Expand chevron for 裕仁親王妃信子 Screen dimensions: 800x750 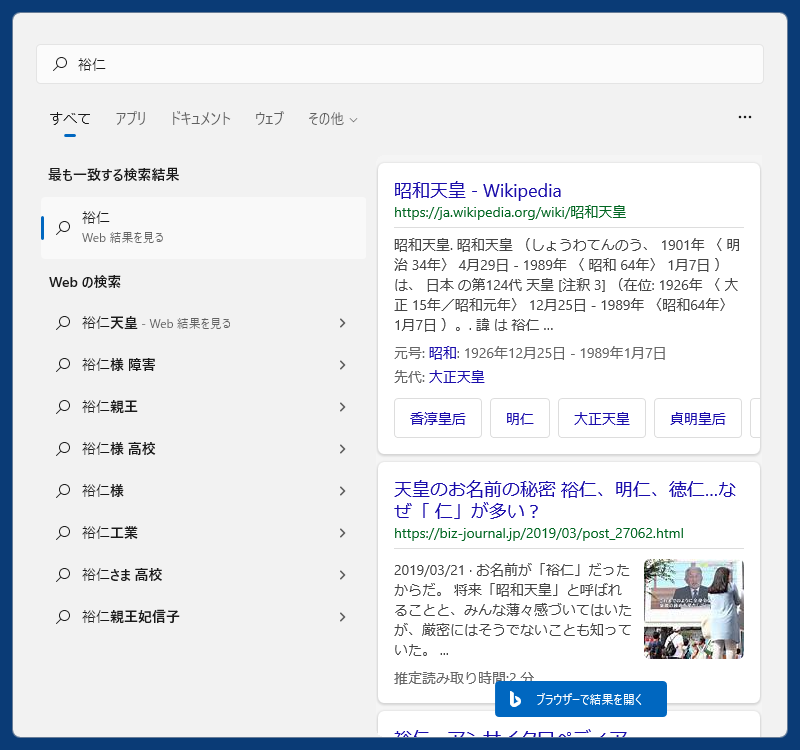click(342, 617)
